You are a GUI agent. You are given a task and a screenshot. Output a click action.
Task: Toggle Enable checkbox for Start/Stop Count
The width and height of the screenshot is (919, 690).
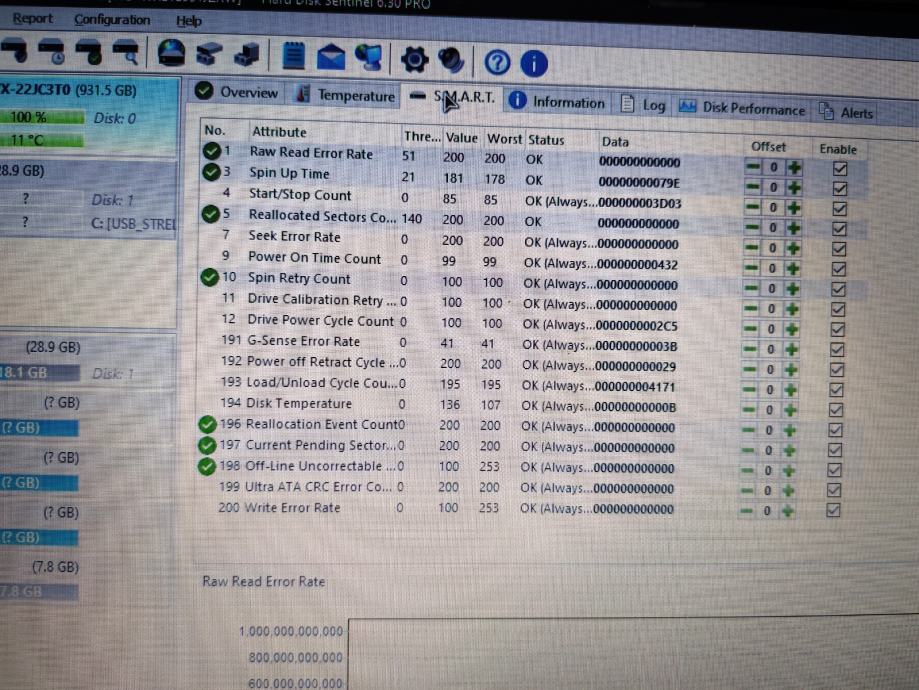tap(839, 209)
